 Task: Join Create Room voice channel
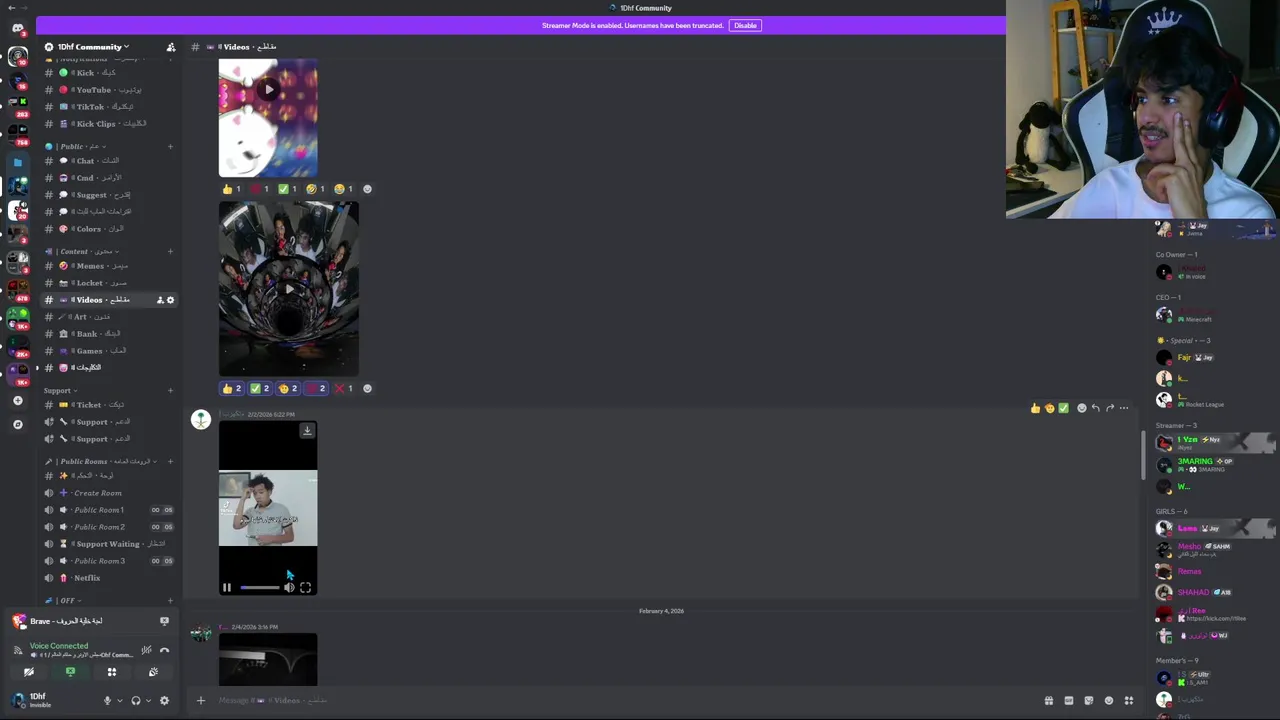[110, 493]
